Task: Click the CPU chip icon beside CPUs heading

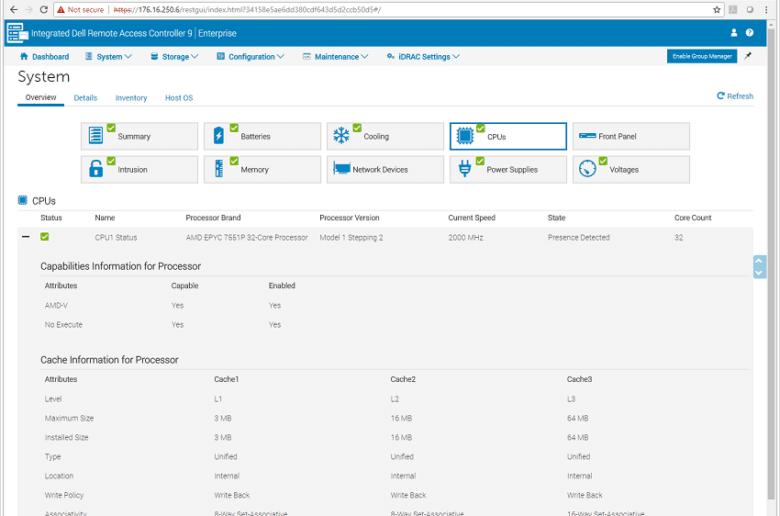Action: coord(22,200)
